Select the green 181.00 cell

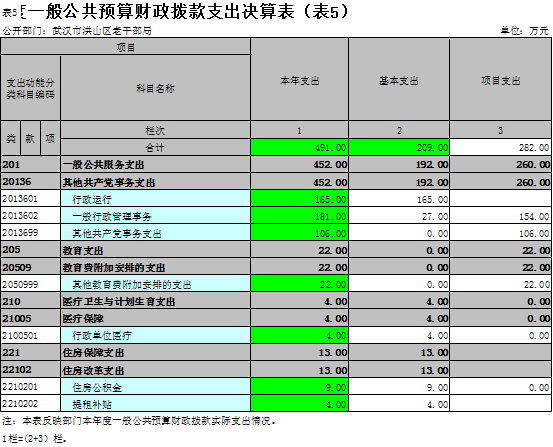299,216
